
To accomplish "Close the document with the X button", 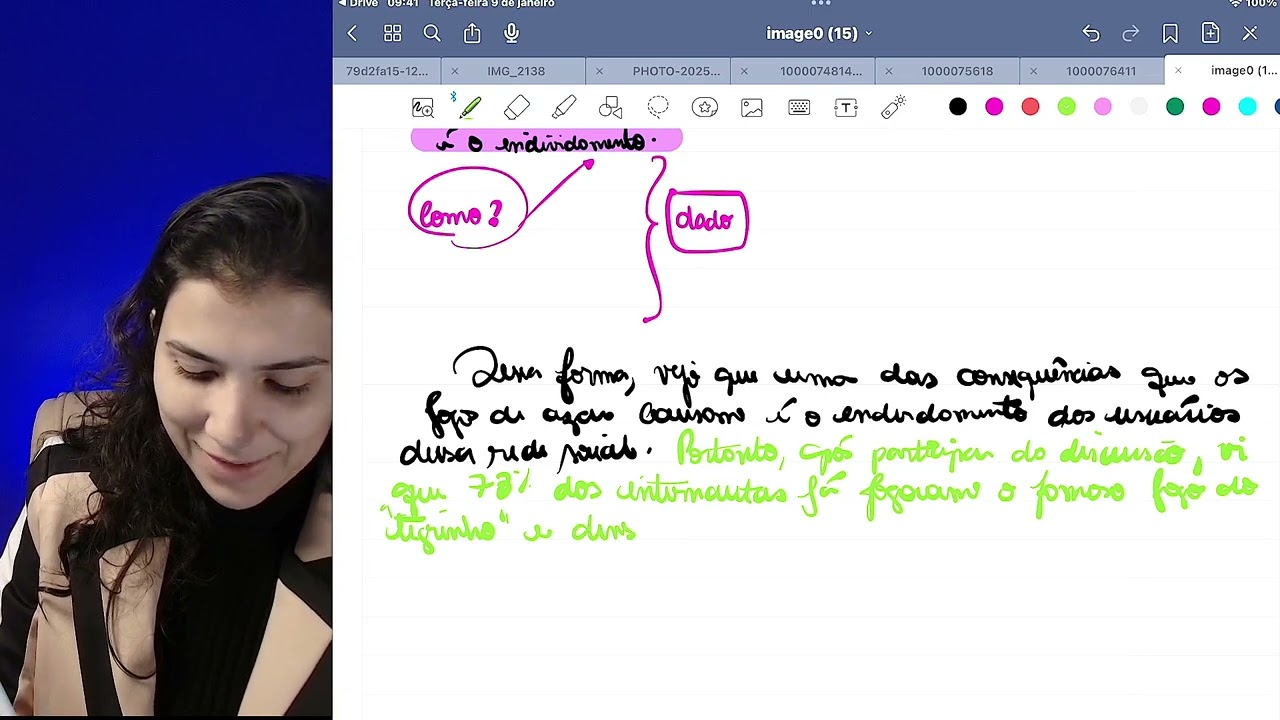I will tap(1250, 33).
